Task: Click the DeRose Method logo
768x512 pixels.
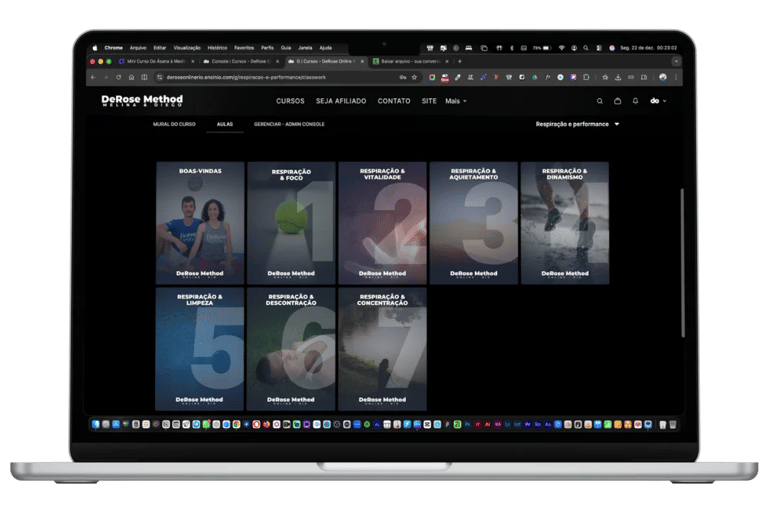Action: point(142,100)
